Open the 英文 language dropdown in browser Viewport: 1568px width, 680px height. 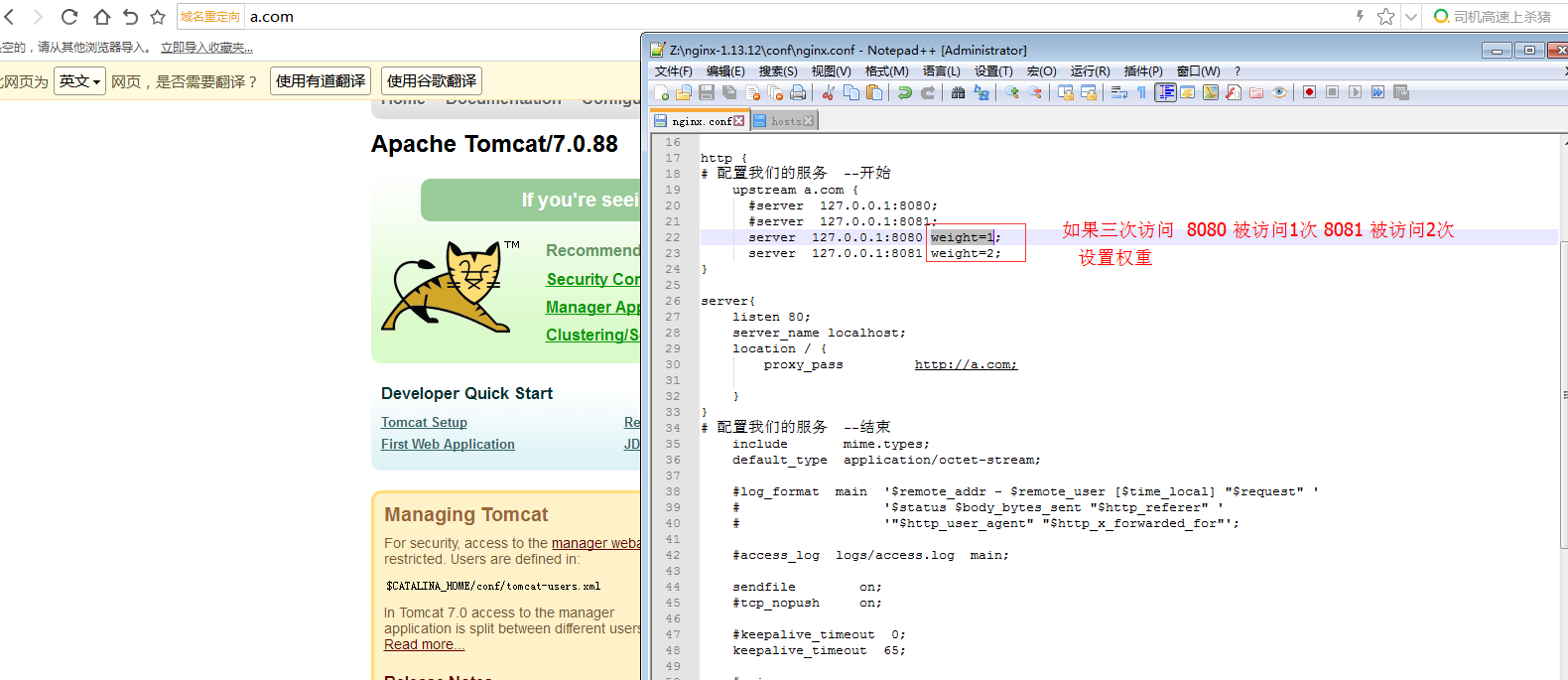[x=79, y=81]
